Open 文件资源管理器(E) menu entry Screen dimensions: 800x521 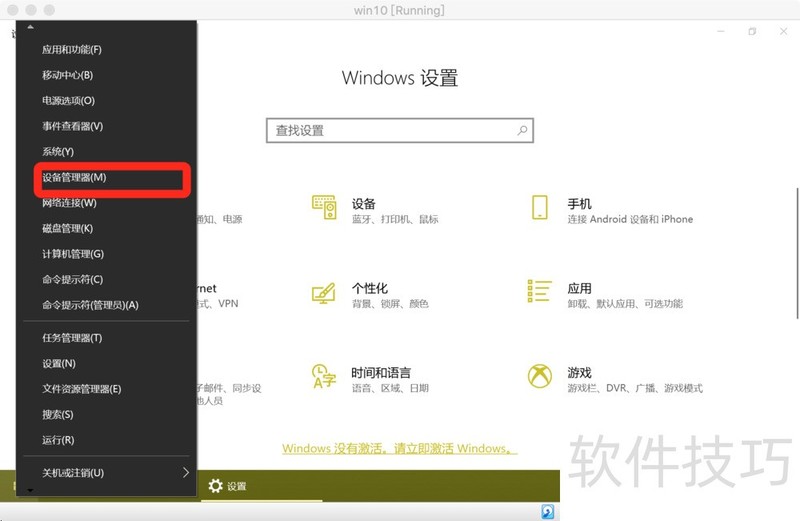click(x=106, y=389)
